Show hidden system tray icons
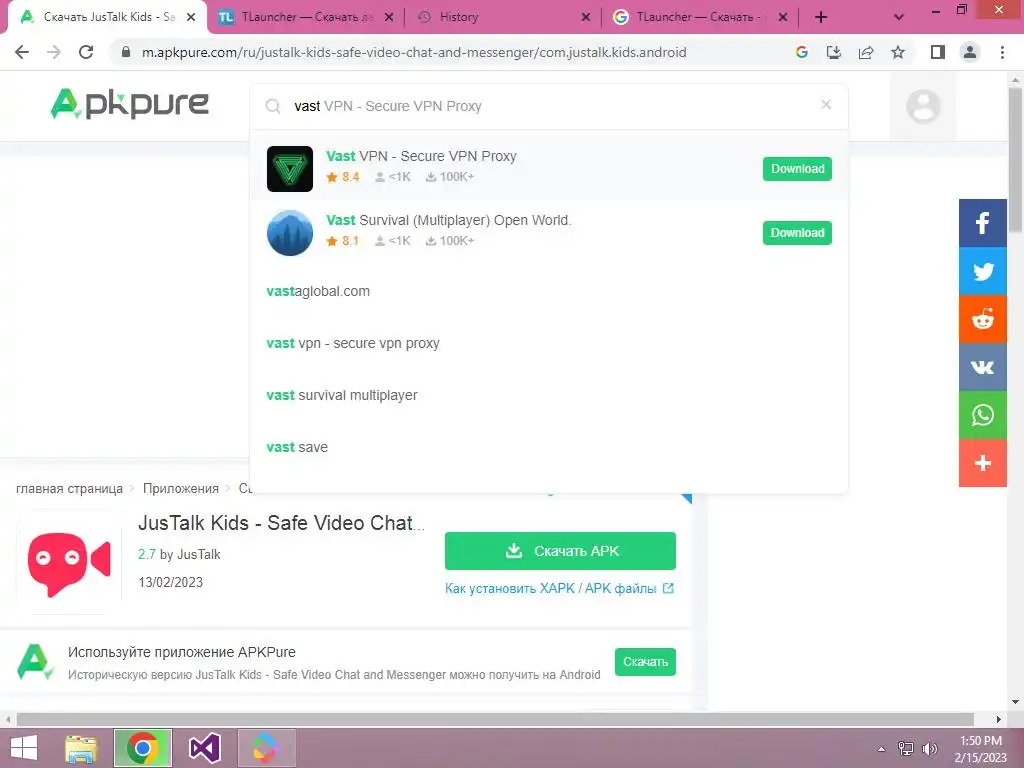 [881, 749]
